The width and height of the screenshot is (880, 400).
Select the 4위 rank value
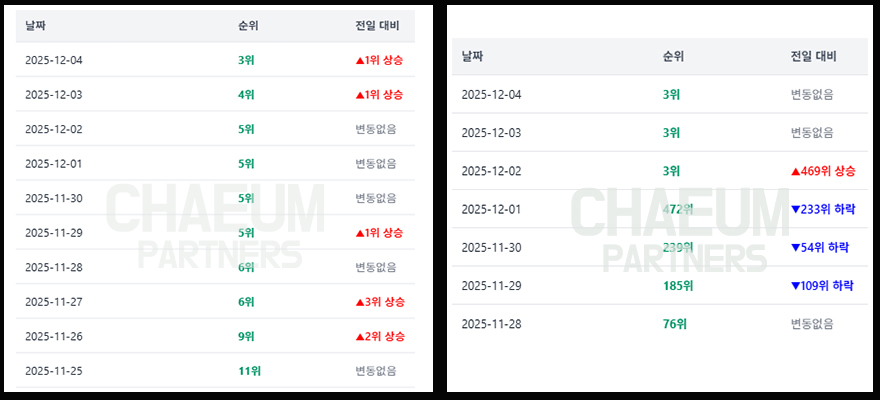pyautogui.click(x=246, y=95)
